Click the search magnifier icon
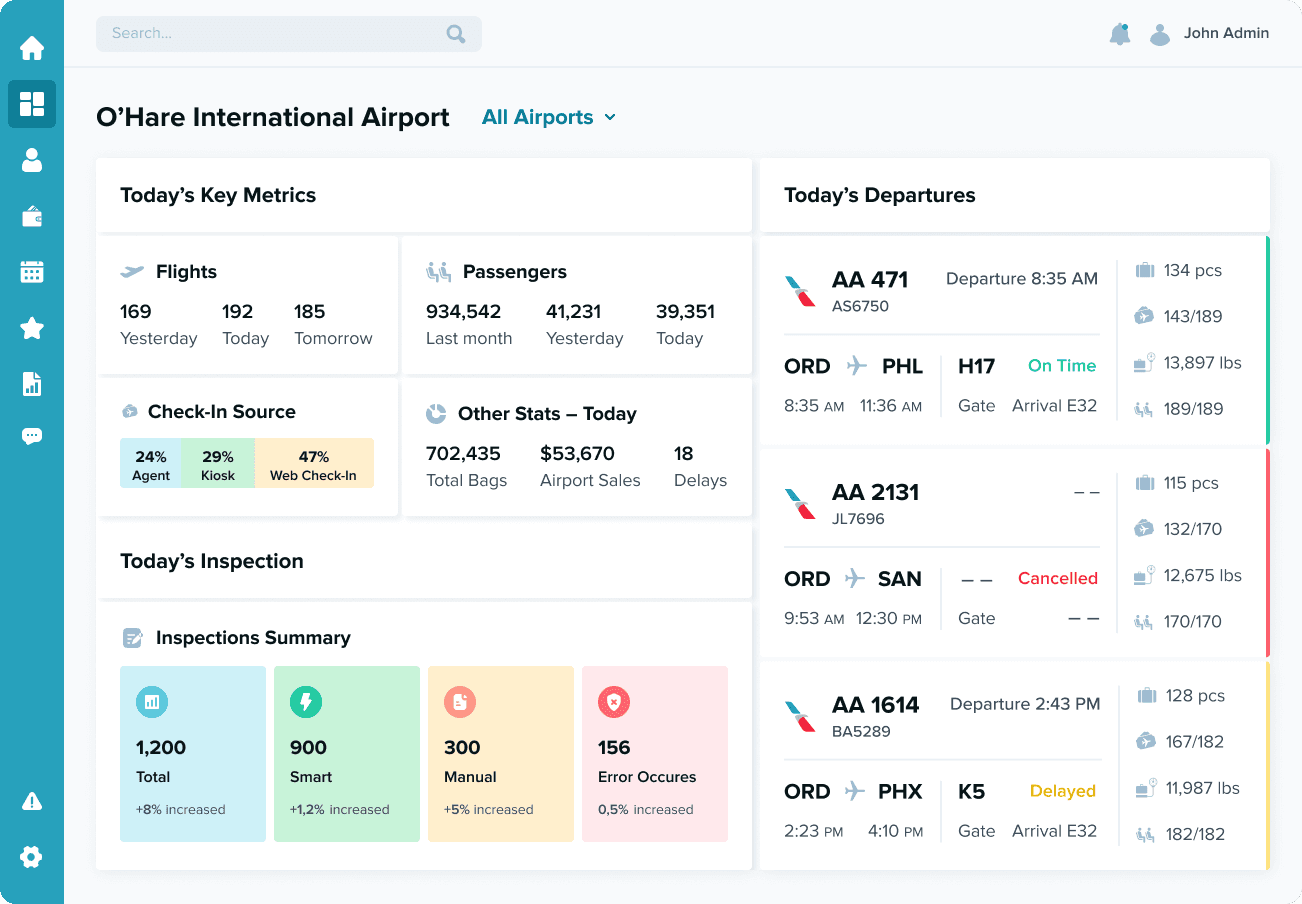1302x904 pixels. (x=456, y=33)
